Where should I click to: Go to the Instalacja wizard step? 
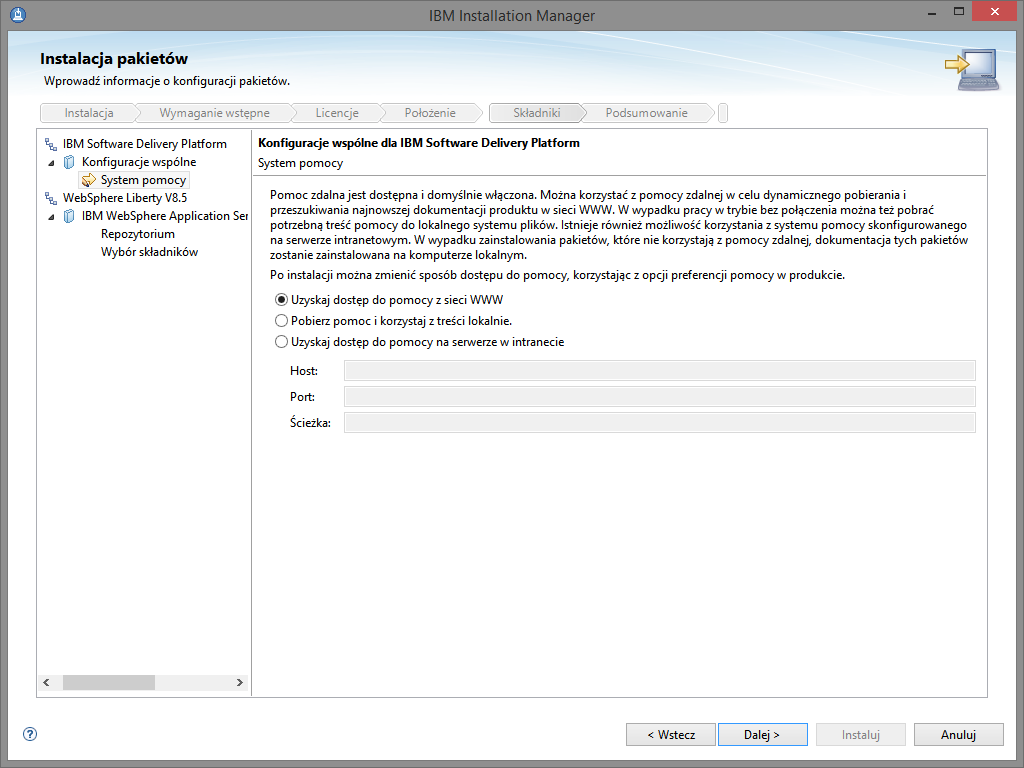tap(89, 113)
